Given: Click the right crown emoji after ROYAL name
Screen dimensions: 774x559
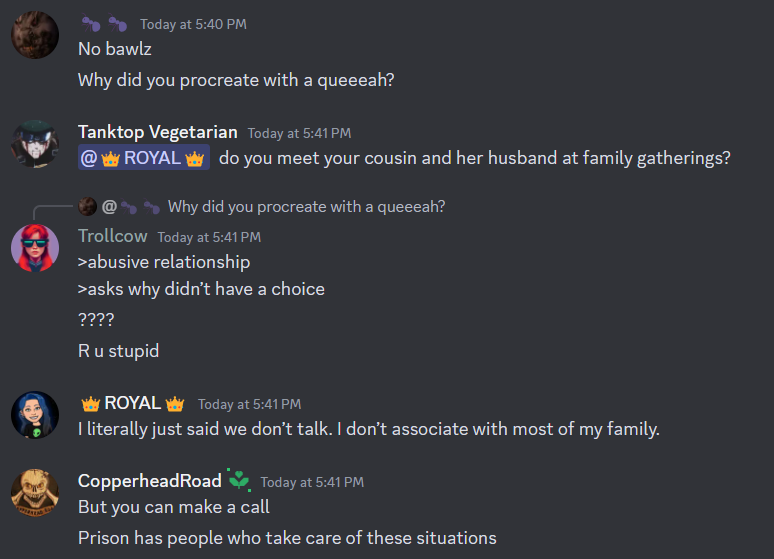Looking at the screenshot, I should coord(175,404).
